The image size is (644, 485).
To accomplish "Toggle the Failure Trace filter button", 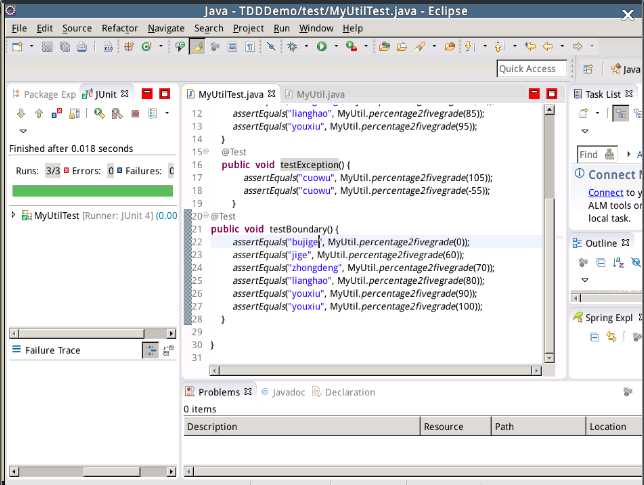I will 150,350.
